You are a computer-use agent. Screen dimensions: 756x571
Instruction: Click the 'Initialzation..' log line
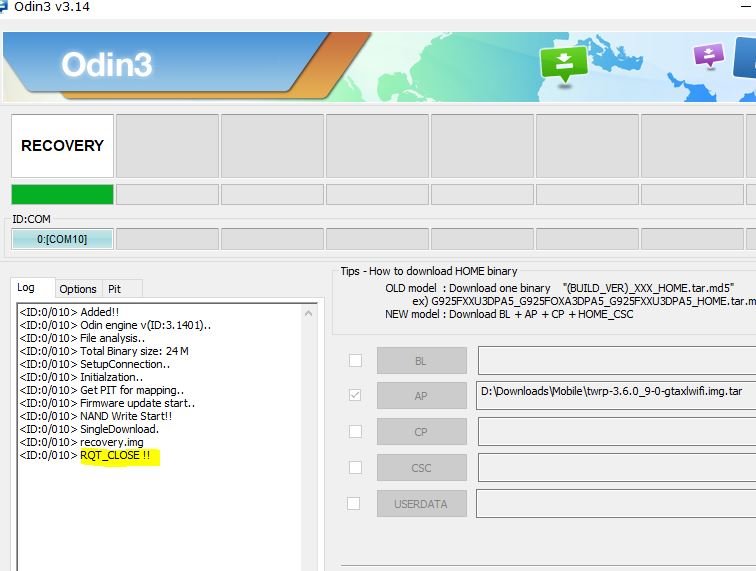click(81, 377)
